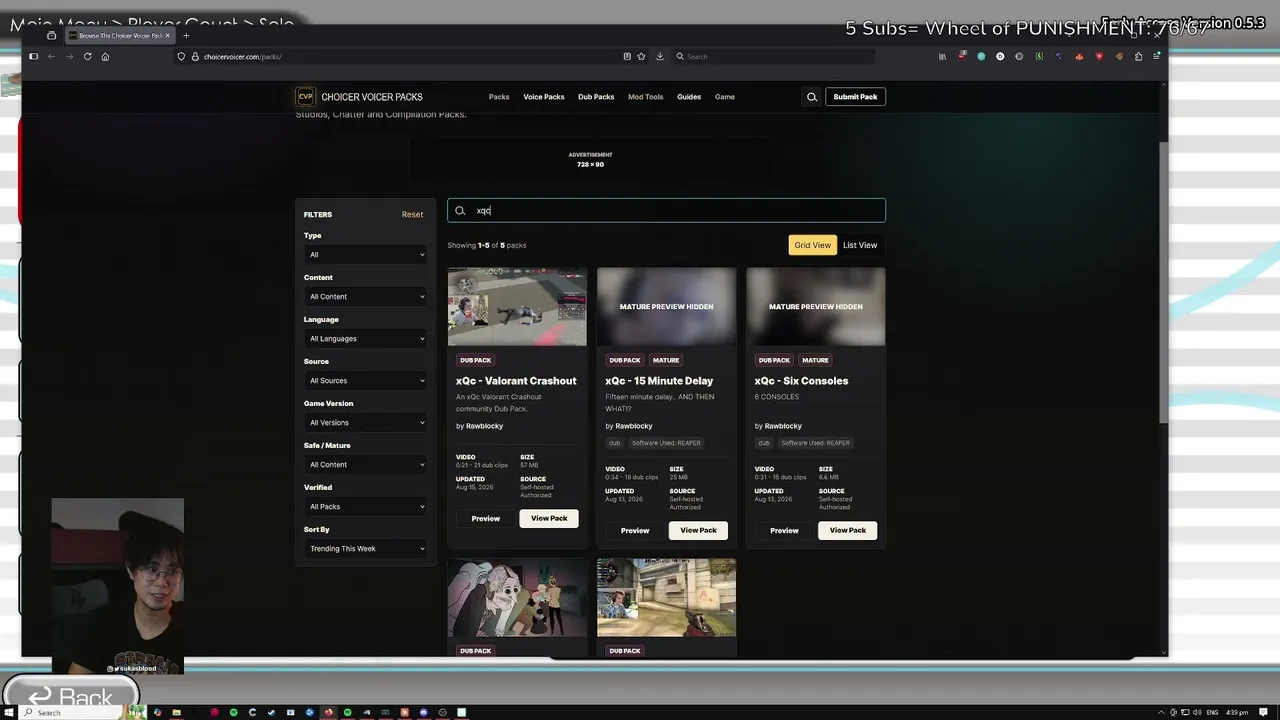1280x720 pixels.
Task: Click the site padlock icon
Action: (x=195, y=56)
